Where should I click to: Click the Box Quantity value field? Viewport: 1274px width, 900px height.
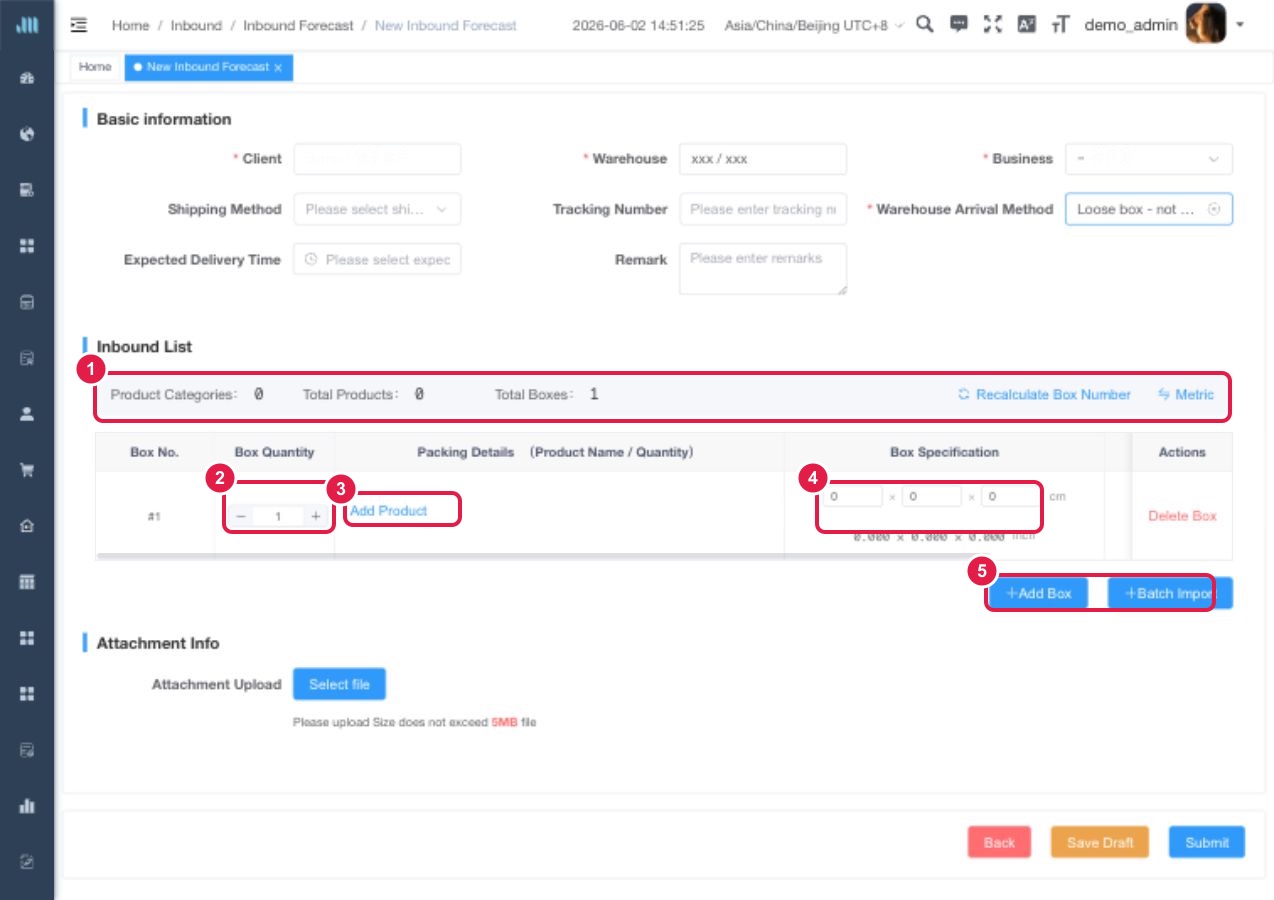(278, 516)
